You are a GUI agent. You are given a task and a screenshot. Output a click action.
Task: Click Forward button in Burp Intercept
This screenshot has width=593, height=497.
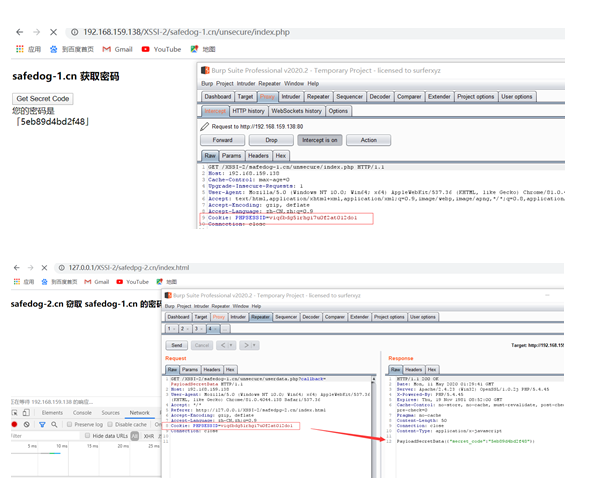(x=222, y=140)
